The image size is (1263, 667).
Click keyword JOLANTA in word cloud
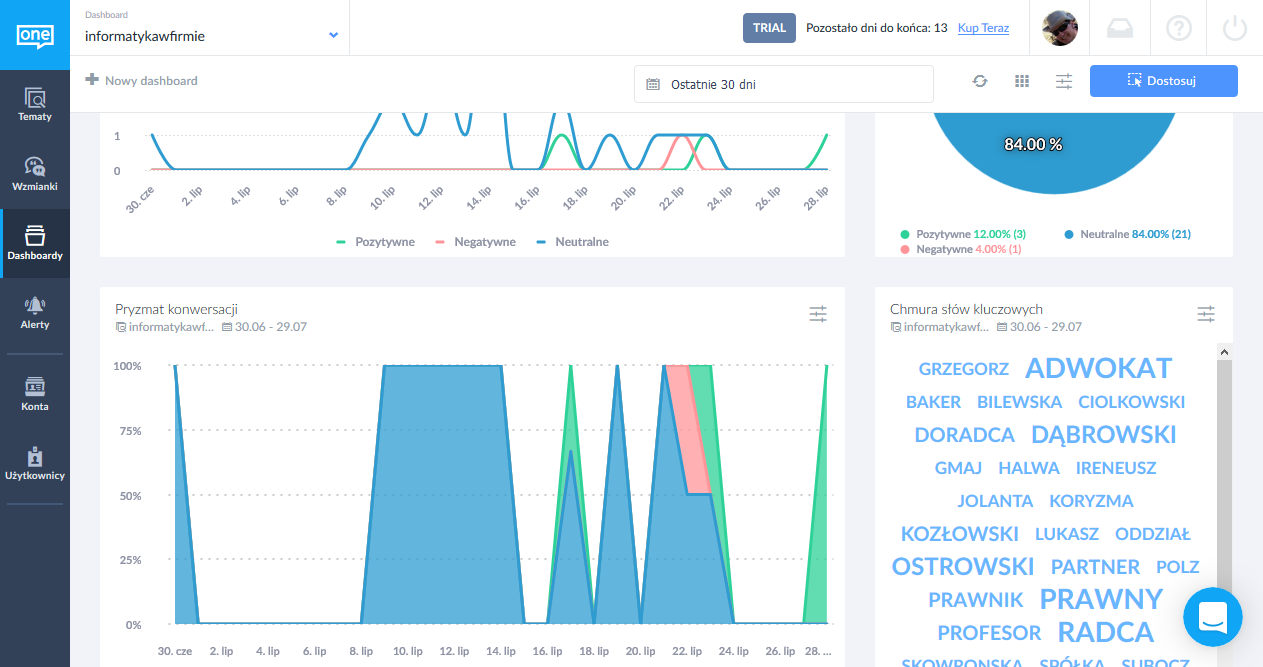point(995,501)
